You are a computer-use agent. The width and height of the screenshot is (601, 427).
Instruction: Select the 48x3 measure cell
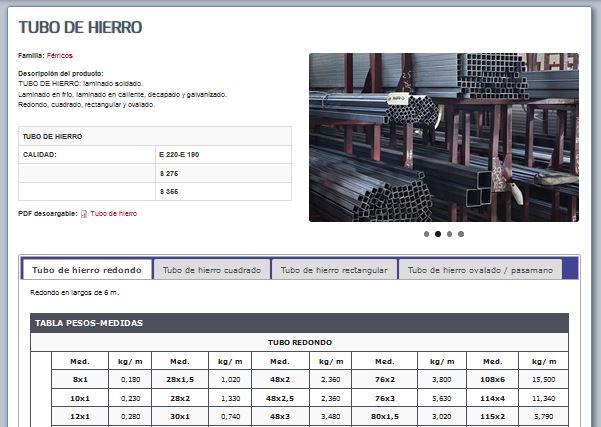(280, 417)
